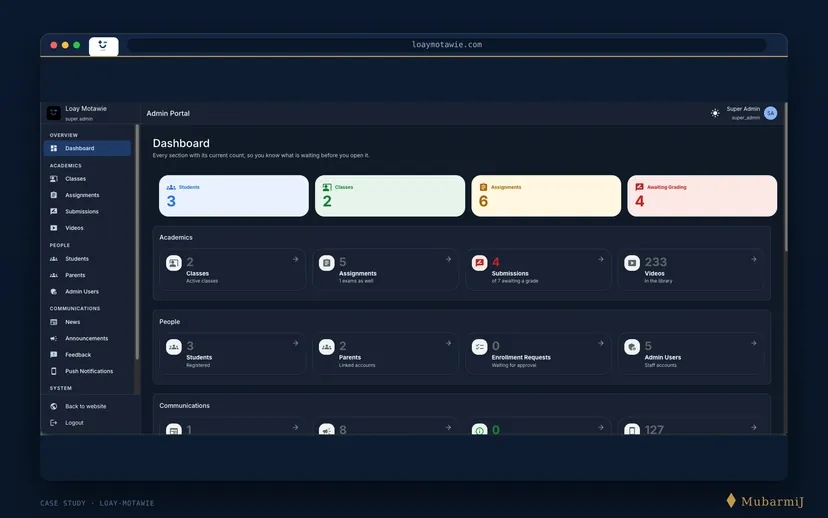Open the yellow Assignments summary card
The height and width of the screenshot is (518, 828).
[x=546, y=196]
